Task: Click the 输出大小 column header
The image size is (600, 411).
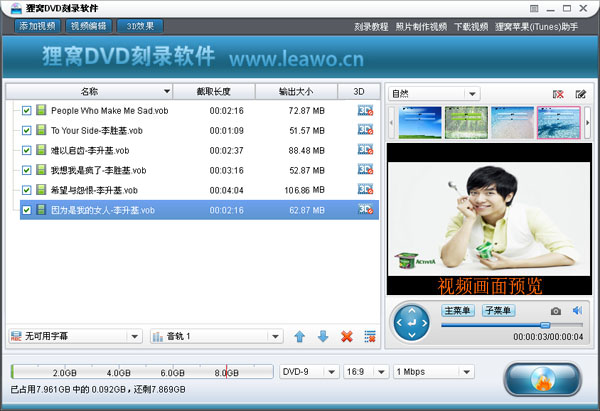Action: tap(296, 91)
